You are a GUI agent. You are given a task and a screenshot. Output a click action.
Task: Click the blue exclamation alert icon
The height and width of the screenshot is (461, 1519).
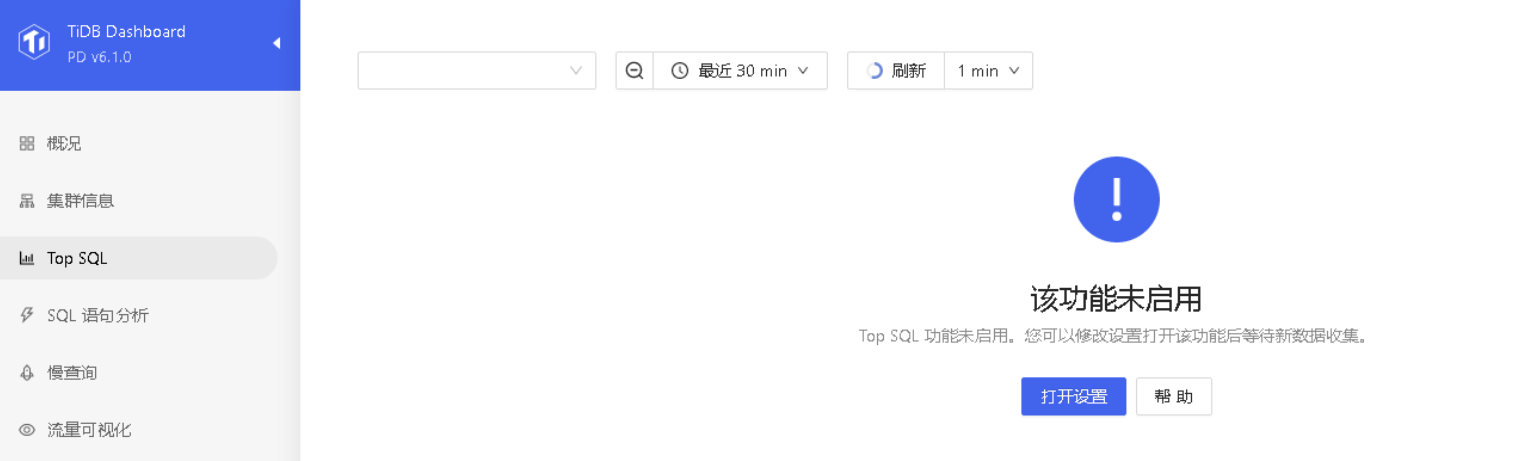click(1116, 199)
